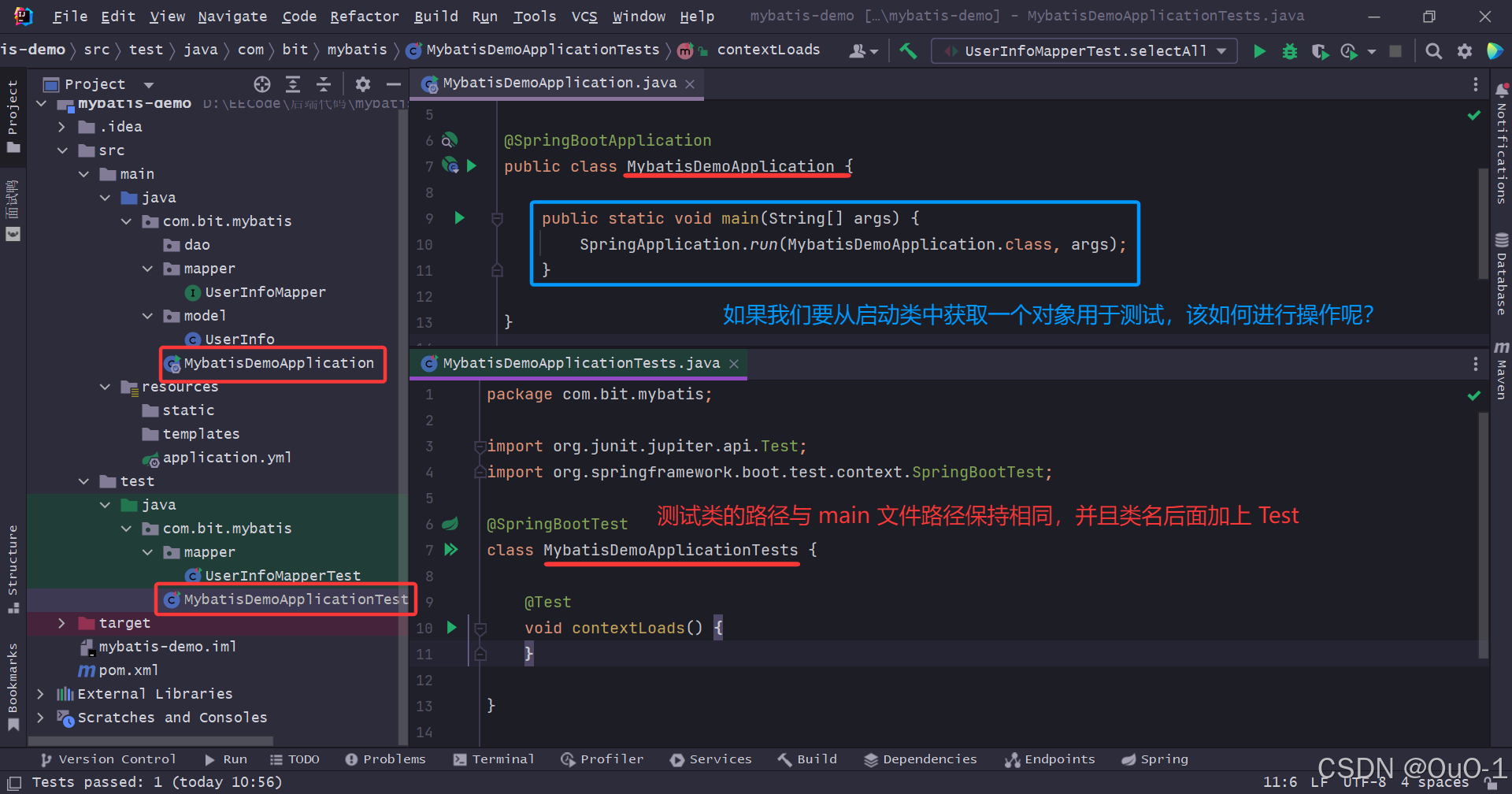Open the Navigate menu
Screen dimensions: 1512x794
tap(232, 17)
